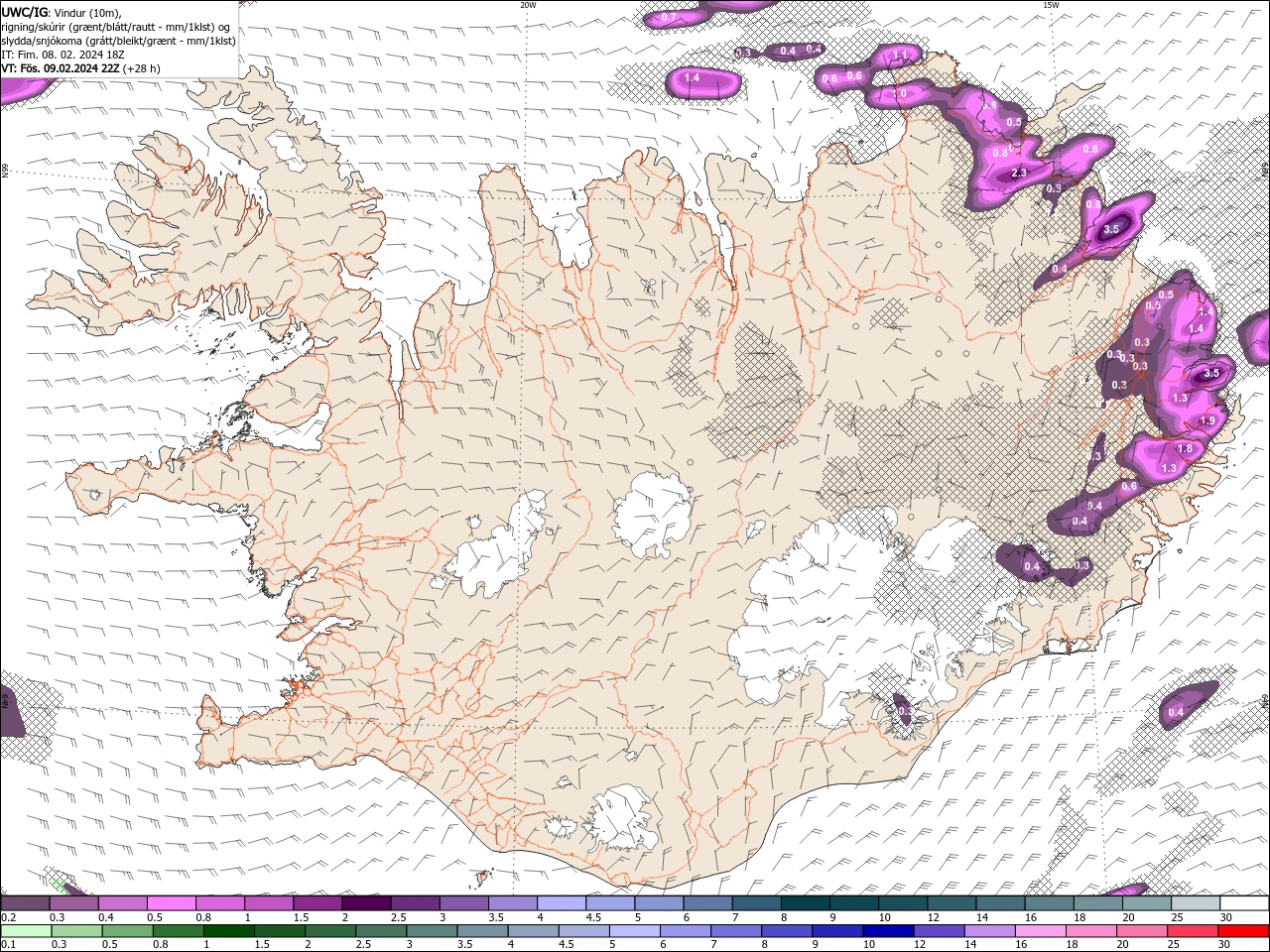
Task: Click the deep navy blue swatch labeled 10
Action: [888, 931]
